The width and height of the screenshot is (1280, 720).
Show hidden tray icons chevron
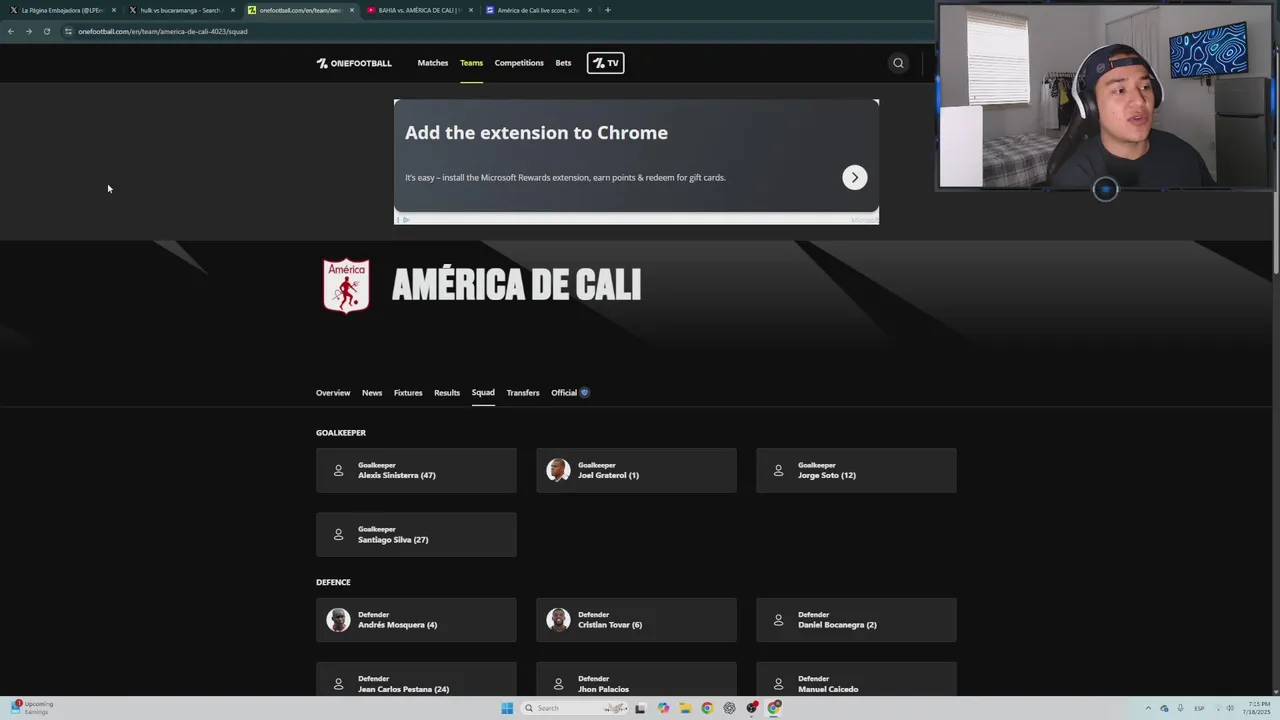pos(1148,708)
